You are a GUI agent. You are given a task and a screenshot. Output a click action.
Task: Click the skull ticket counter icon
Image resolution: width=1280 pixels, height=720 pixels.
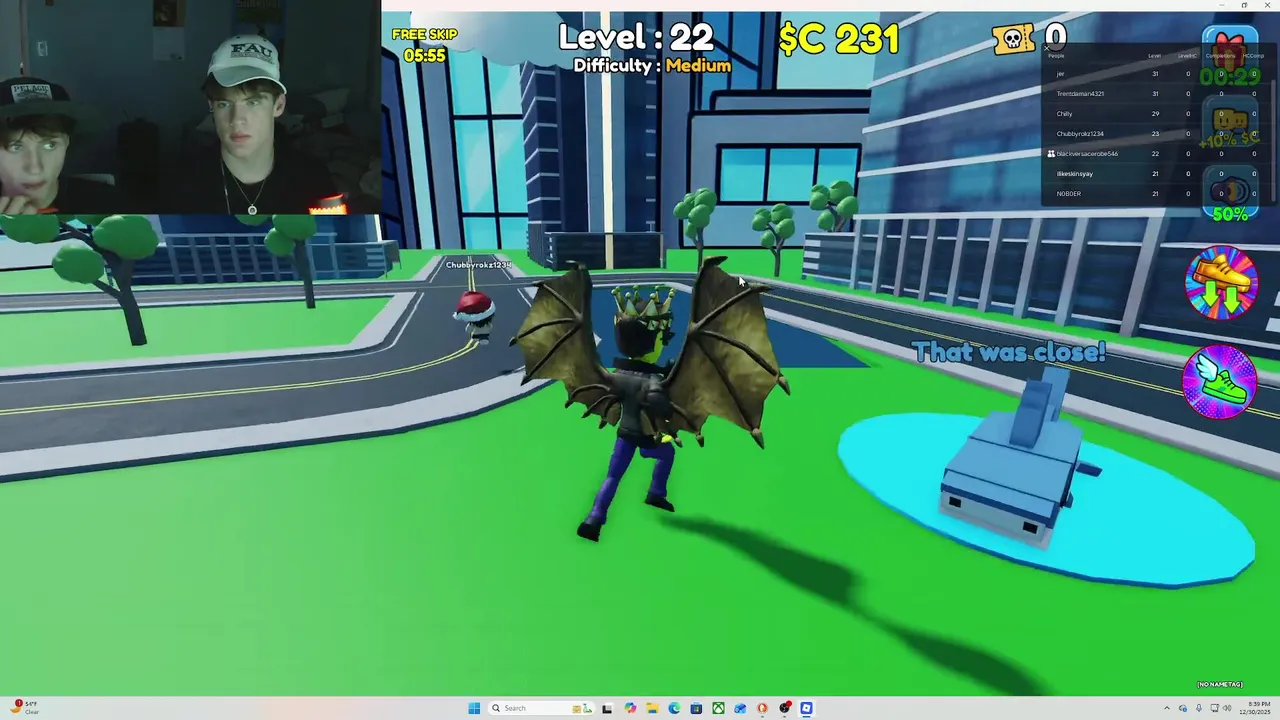coord(1013,38)
